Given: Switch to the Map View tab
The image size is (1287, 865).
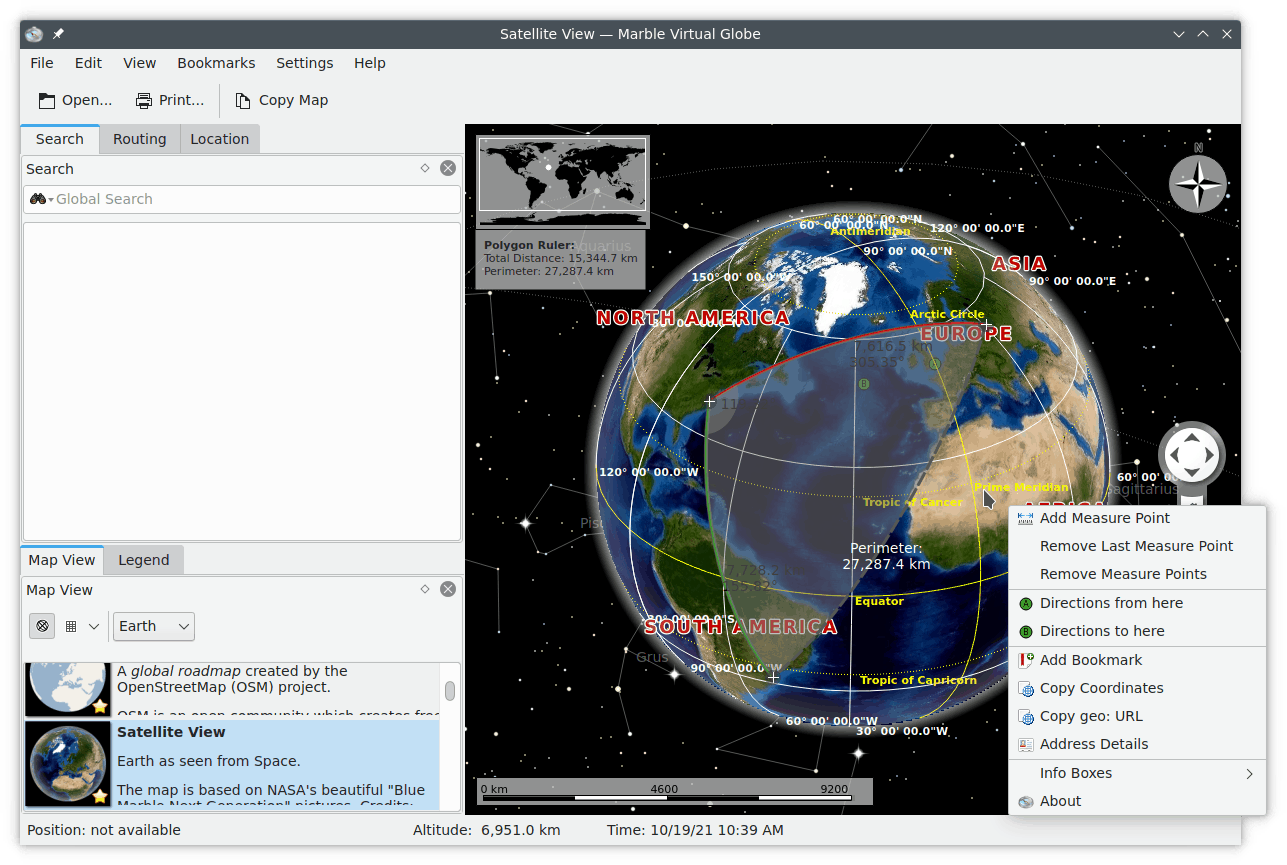Looking at the screenshot, I should pyautogui.click(x=62, y=560).
